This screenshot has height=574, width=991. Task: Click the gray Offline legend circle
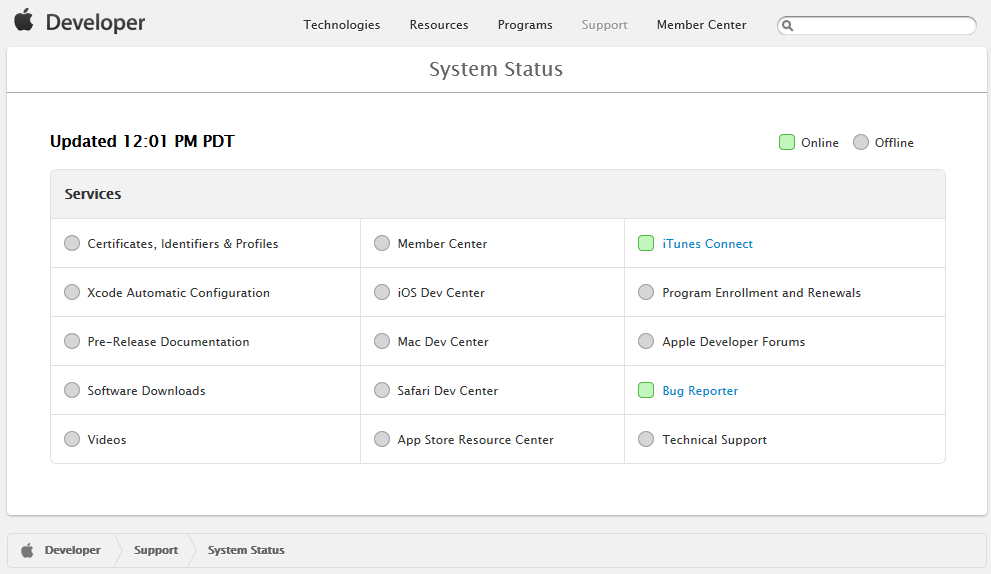(x=861, y=142)
